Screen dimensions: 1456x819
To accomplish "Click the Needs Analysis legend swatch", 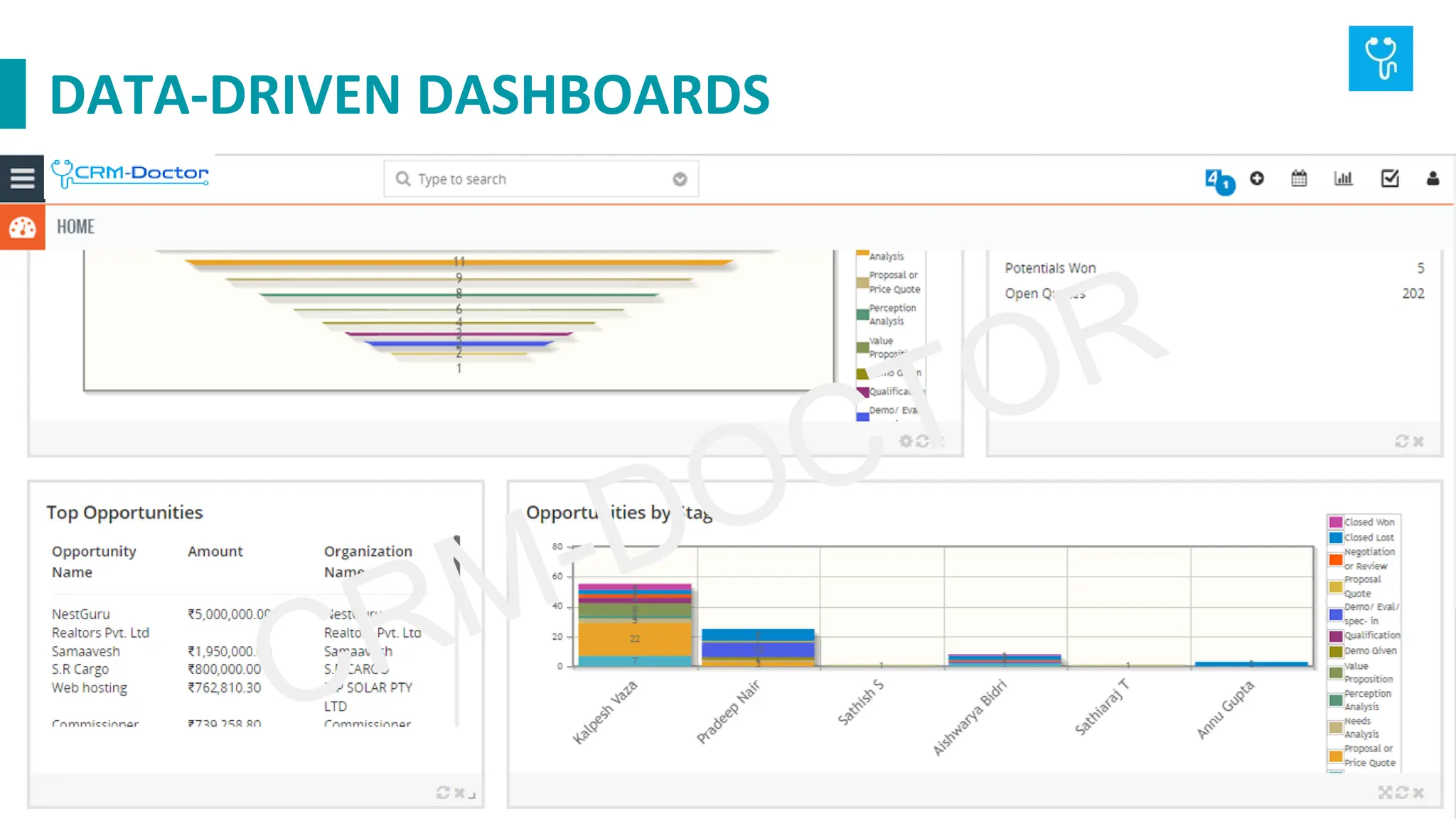I will pos(1335,727).
